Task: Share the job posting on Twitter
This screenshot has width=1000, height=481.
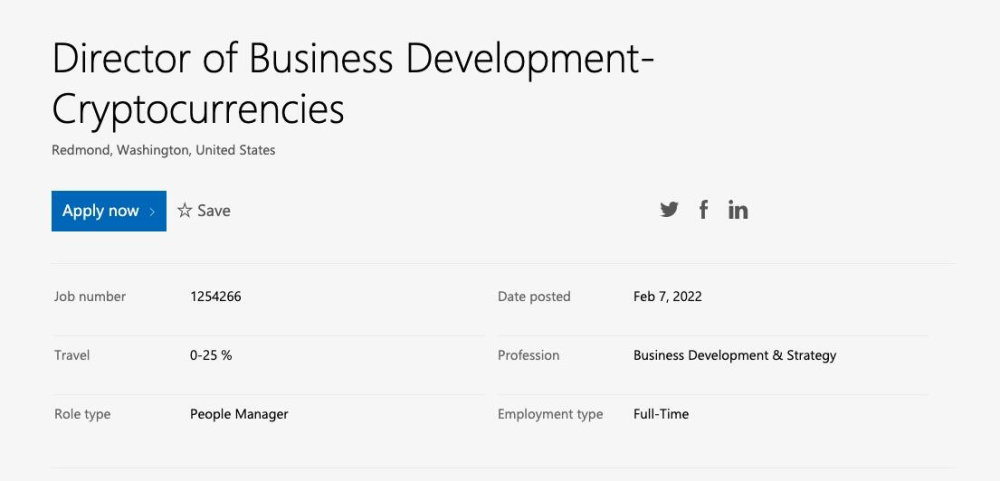Action: 669,210
